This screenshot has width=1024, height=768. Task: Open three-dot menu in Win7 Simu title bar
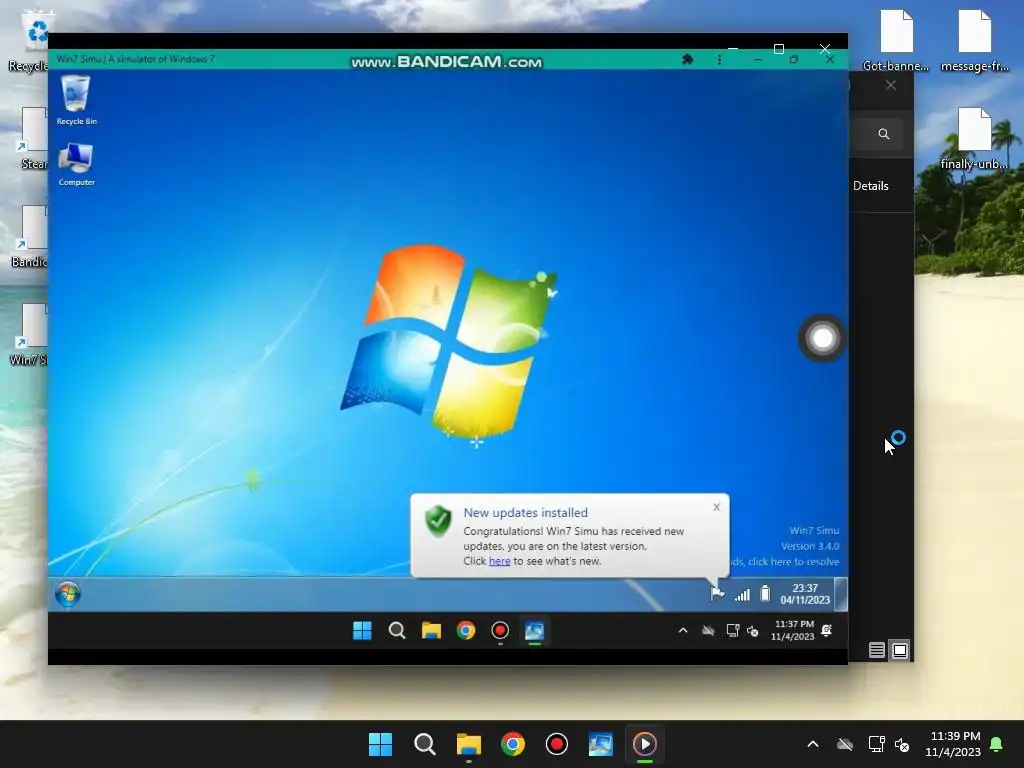[x=719, y=59]
